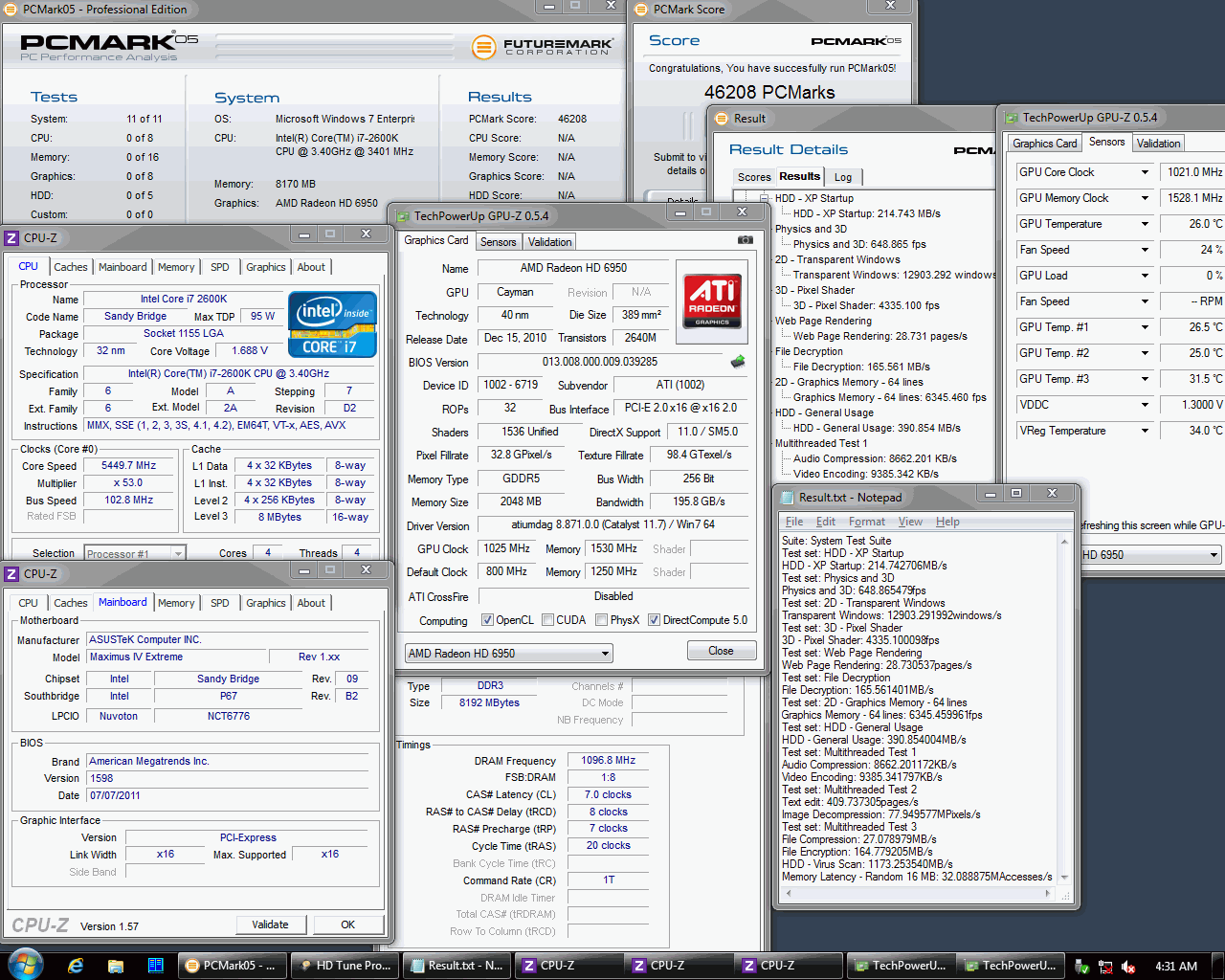Click the Result window title icon
The height and width of the screenshot is (980, 1225).
722,119
